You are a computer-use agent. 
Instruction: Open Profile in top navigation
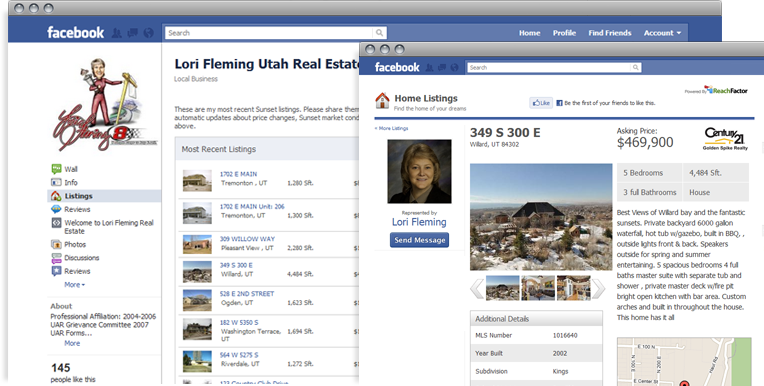tap(564, 33)
